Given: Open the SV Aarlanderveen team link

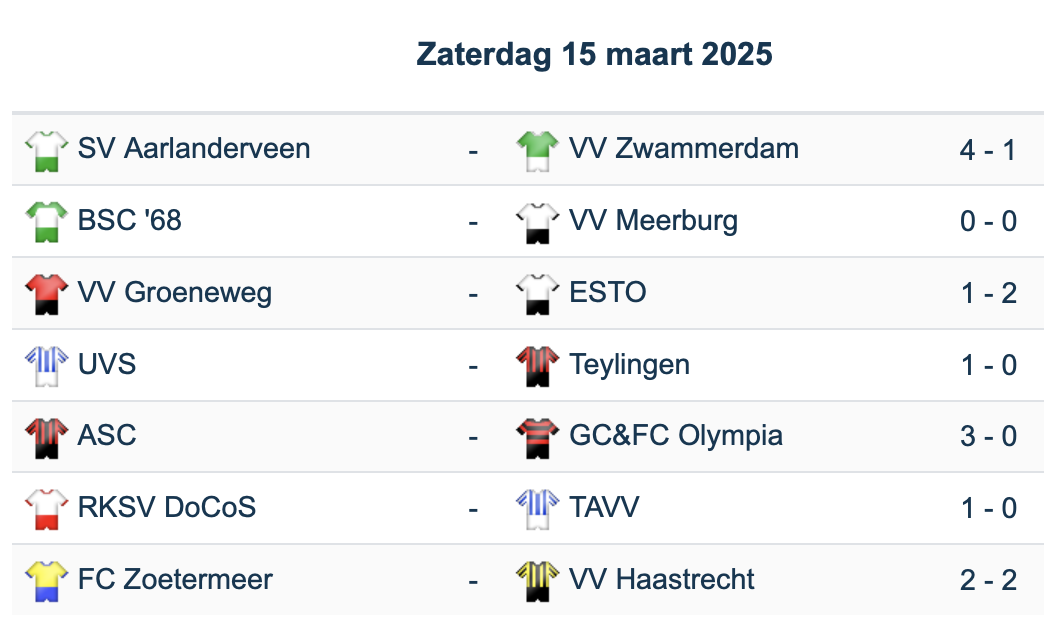Looking at the screenshot, I should 194,149.
